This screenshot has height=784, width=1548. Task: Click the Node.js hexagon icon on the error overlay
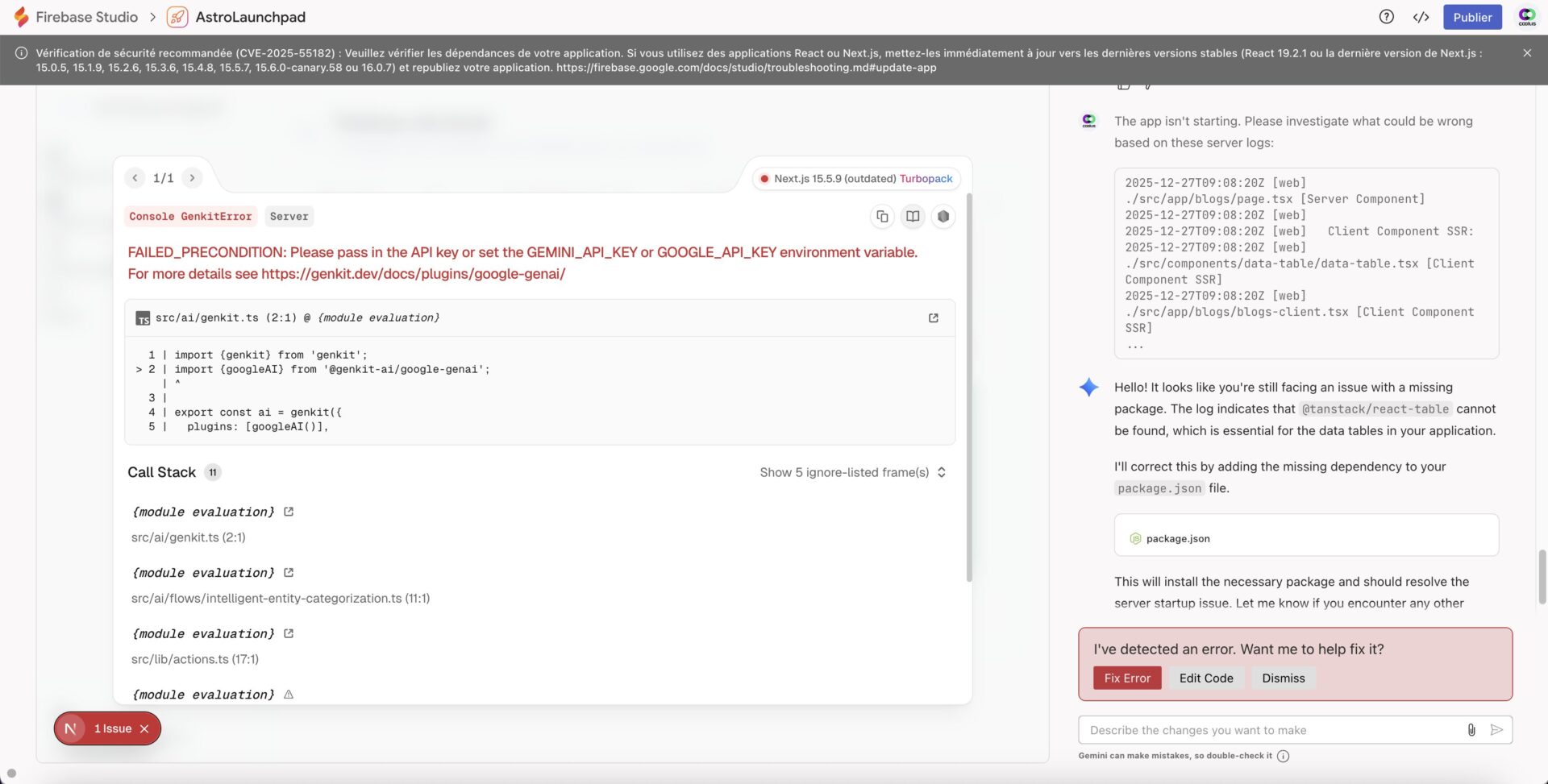[x=943, y=216]
